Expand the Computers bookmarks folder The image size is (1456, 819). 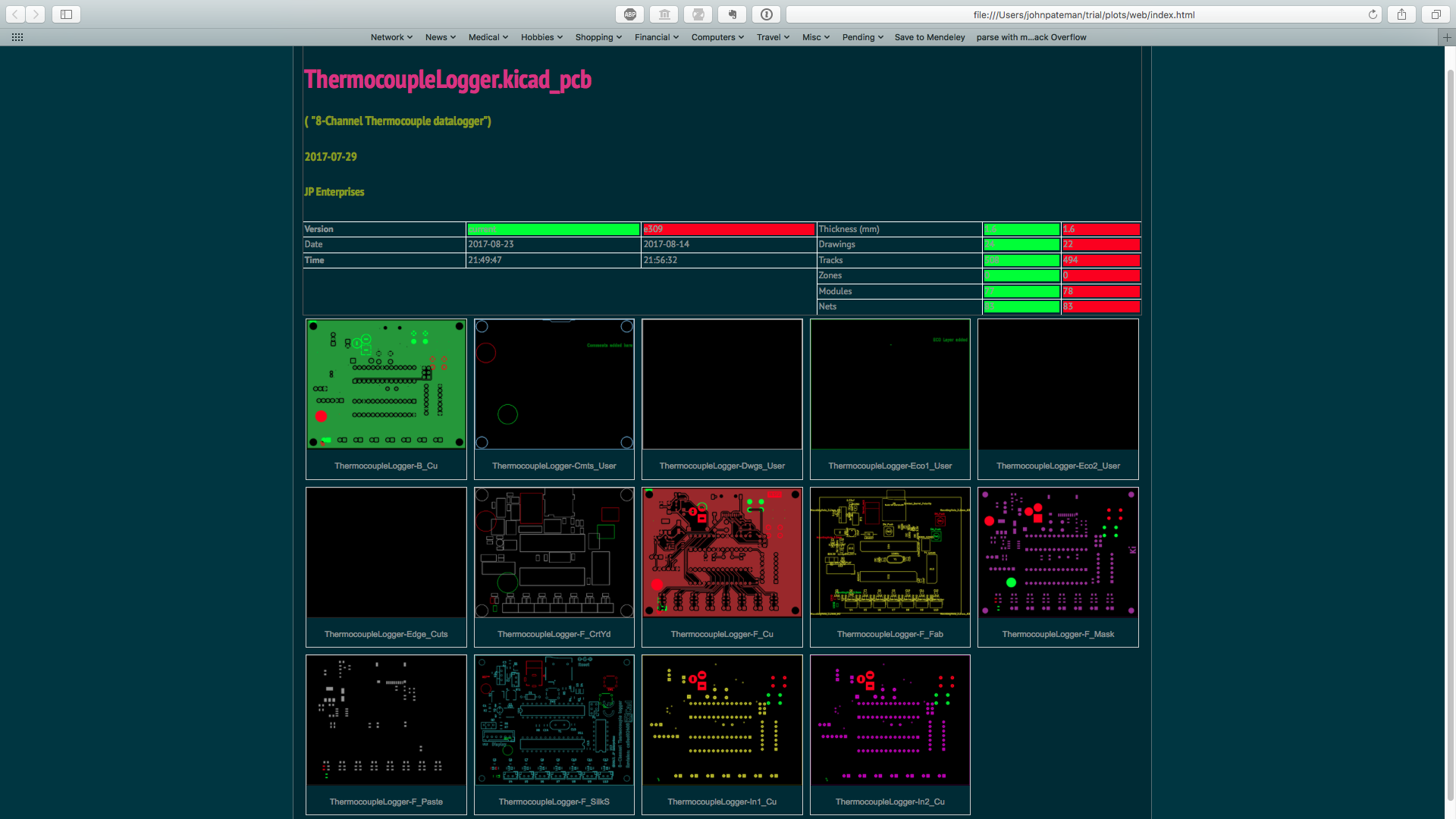[x=717, y=37]
